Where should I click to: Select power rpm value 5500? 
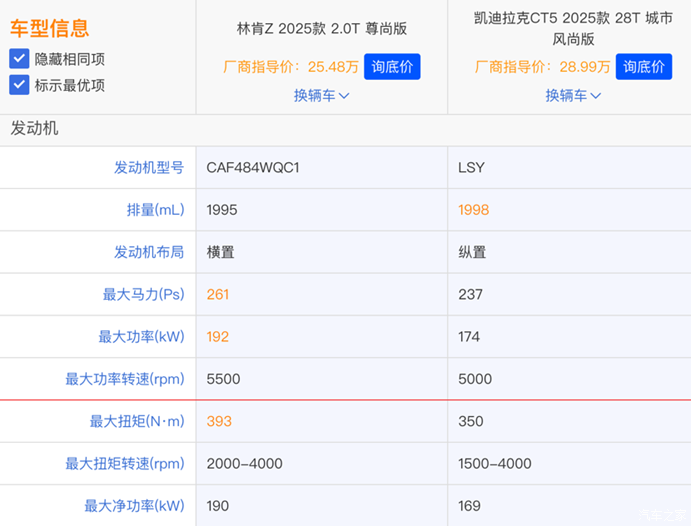click(223, 379)
